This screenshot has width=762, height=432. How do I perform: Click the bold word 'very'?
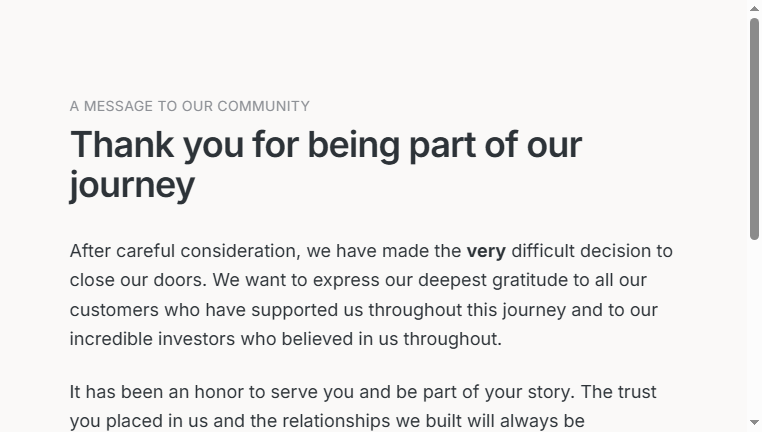pyautogui.click(x=486, y=251)
